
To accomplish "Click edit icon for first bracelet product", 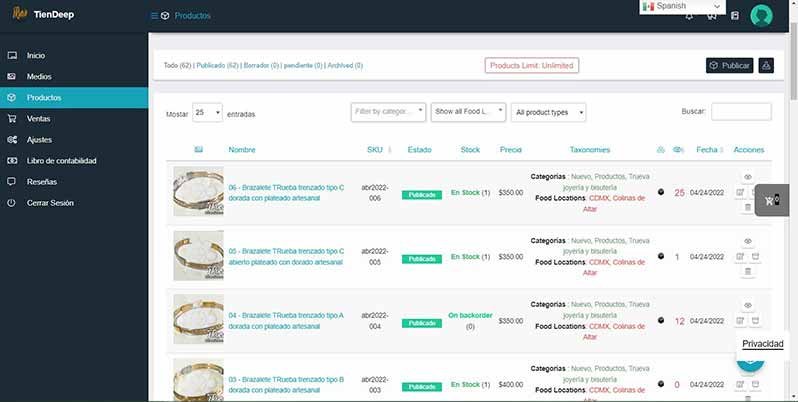I will [740, 191].
